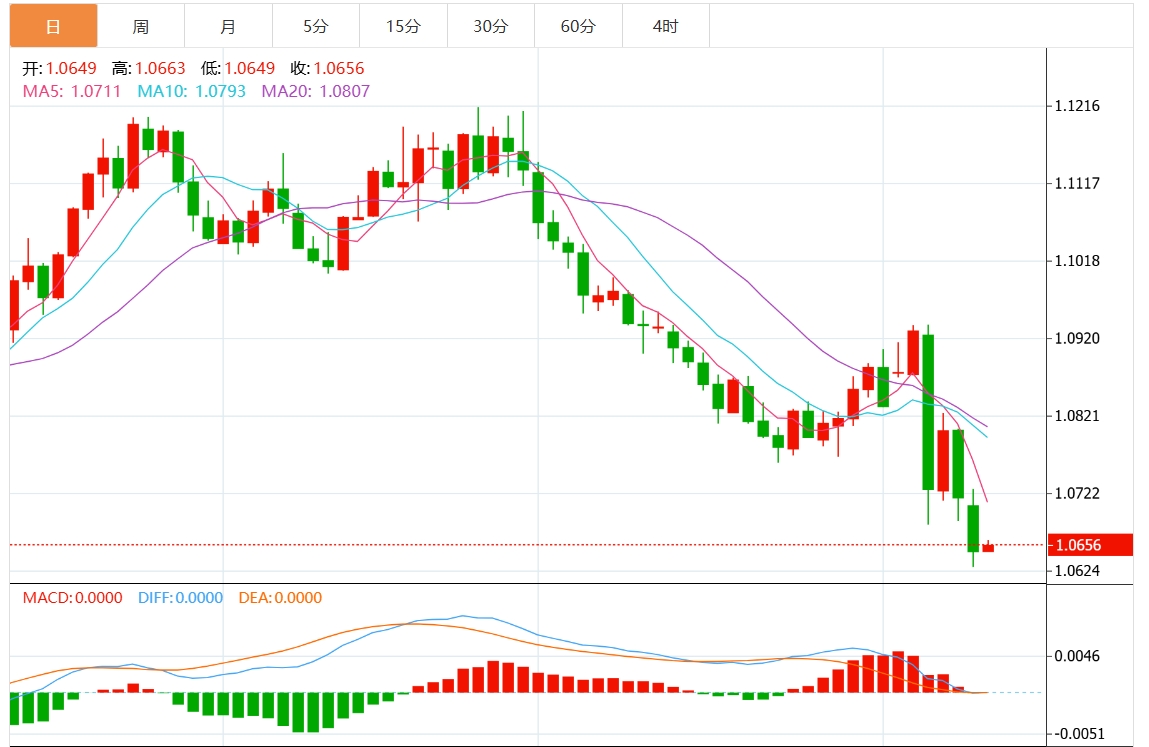Select the 日 daily chart tab

point(53,26)
